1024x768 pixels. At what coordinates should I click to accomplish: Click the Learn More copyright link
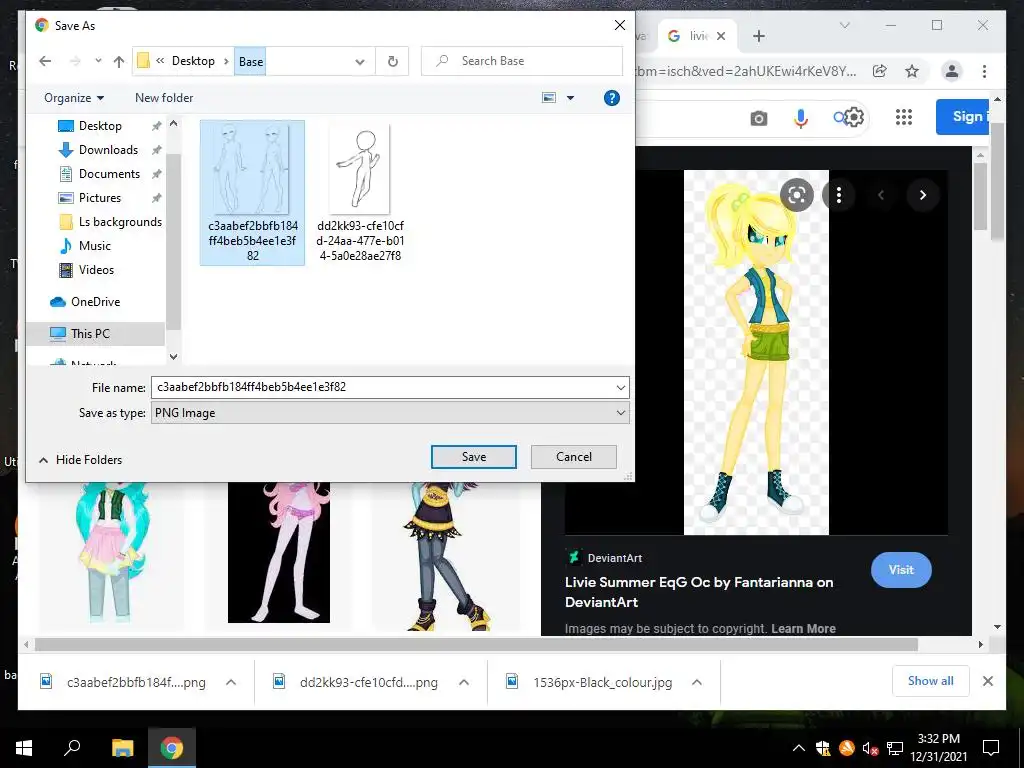[803, 628]
